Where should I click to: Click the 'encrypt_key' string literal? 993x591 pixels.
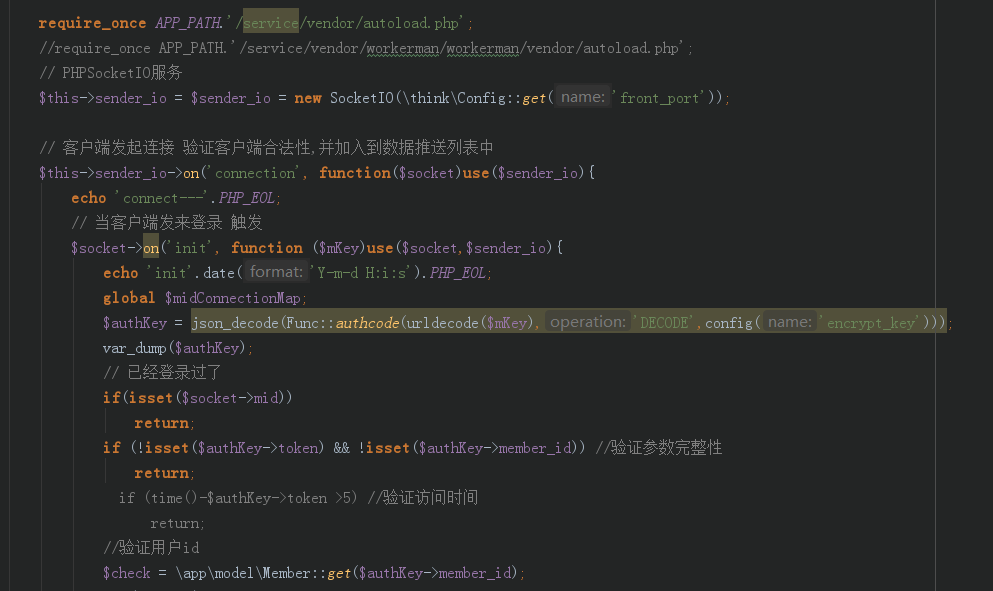(x=871, y=323)
